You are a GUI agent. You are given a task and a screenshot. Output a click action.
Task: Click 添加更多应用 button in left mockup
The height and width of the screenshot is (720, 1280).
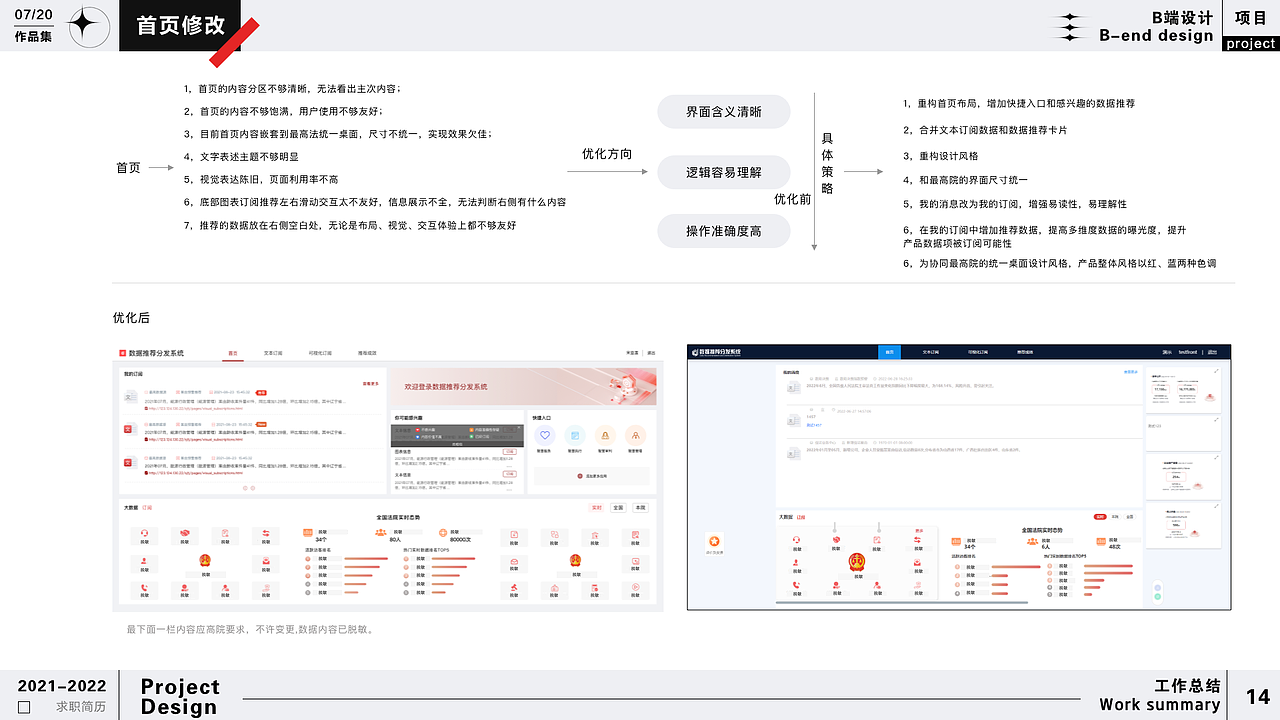click(x=591, y=476)
